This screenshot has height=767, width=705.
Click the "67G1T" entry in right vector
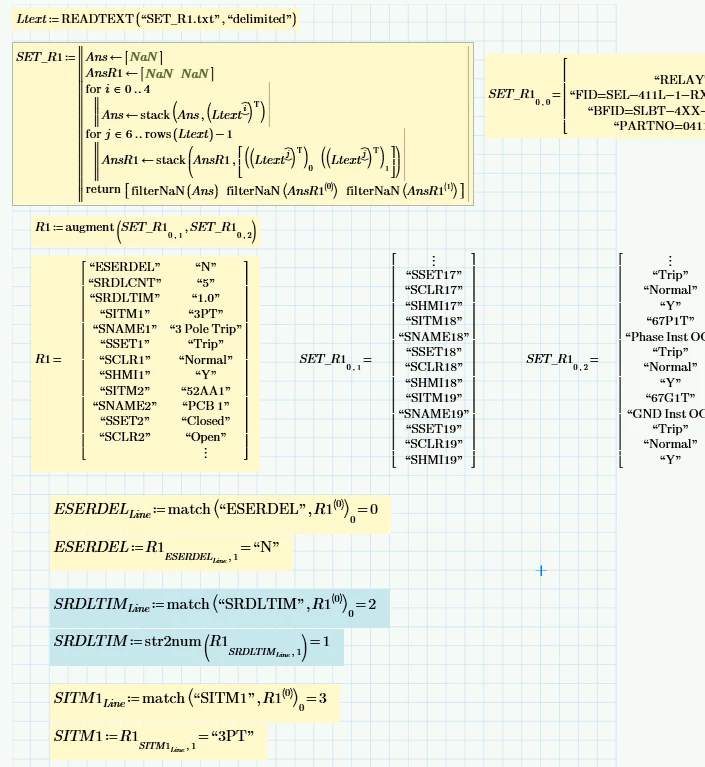tap(670, 398)
